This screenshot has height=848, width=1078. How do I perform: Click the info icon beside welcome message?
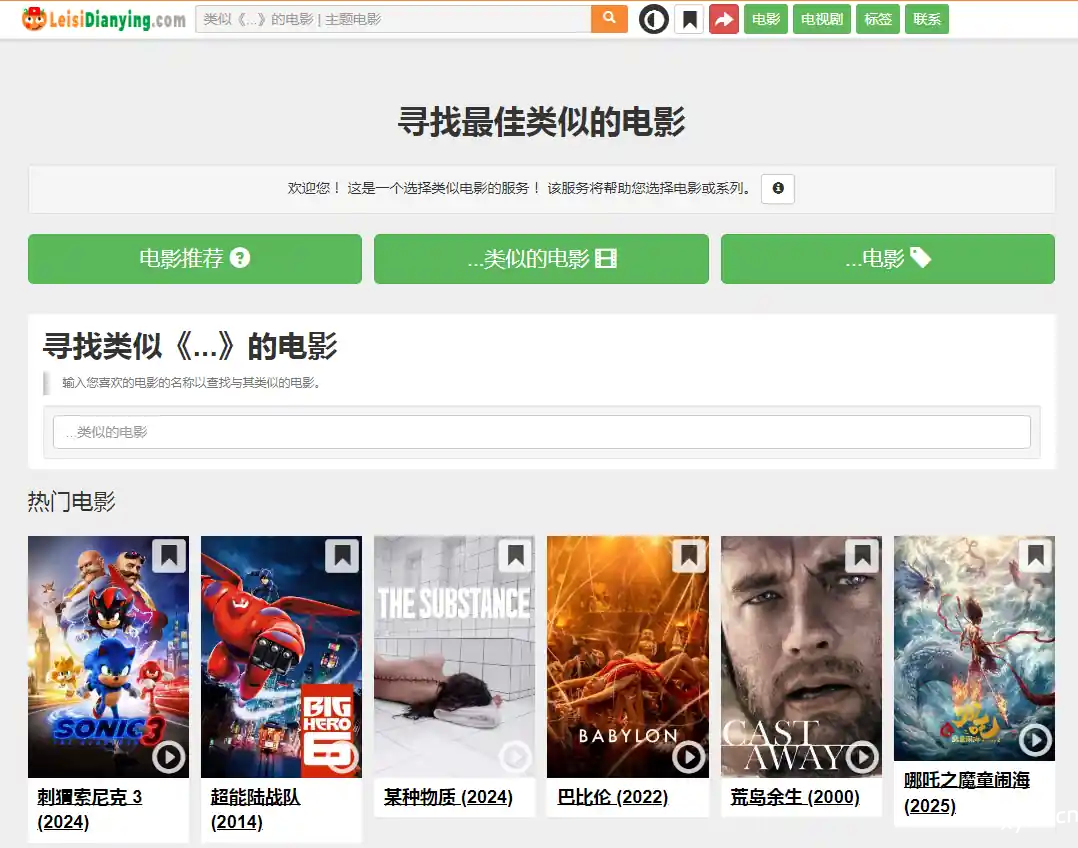pyautogui.click(x=778, y=188)
